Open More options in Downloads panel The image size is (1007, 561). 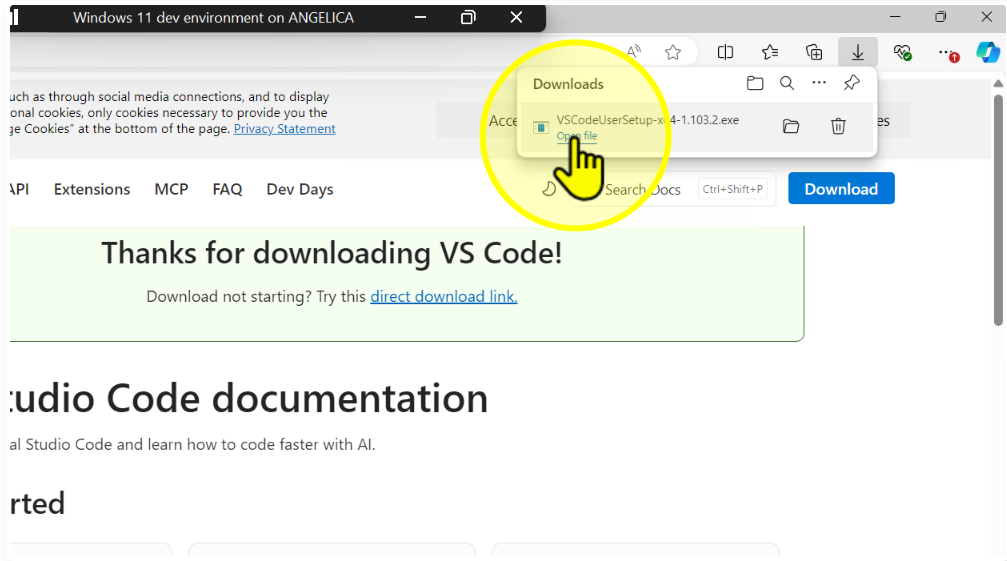tap(819, 83)
